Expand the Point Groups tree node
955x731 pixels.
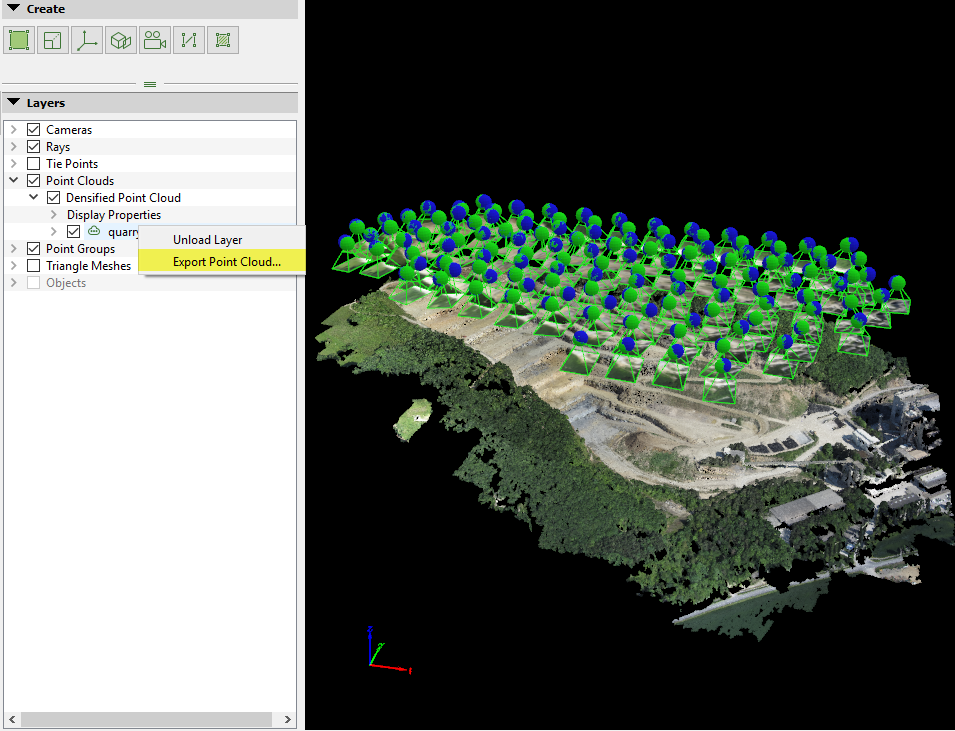13,248
